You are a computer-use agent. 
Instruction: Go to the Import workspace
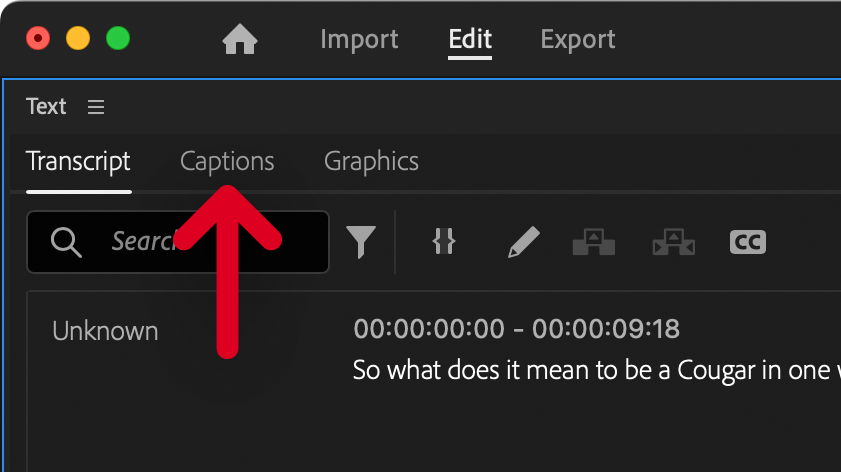[x=359, y=40]
